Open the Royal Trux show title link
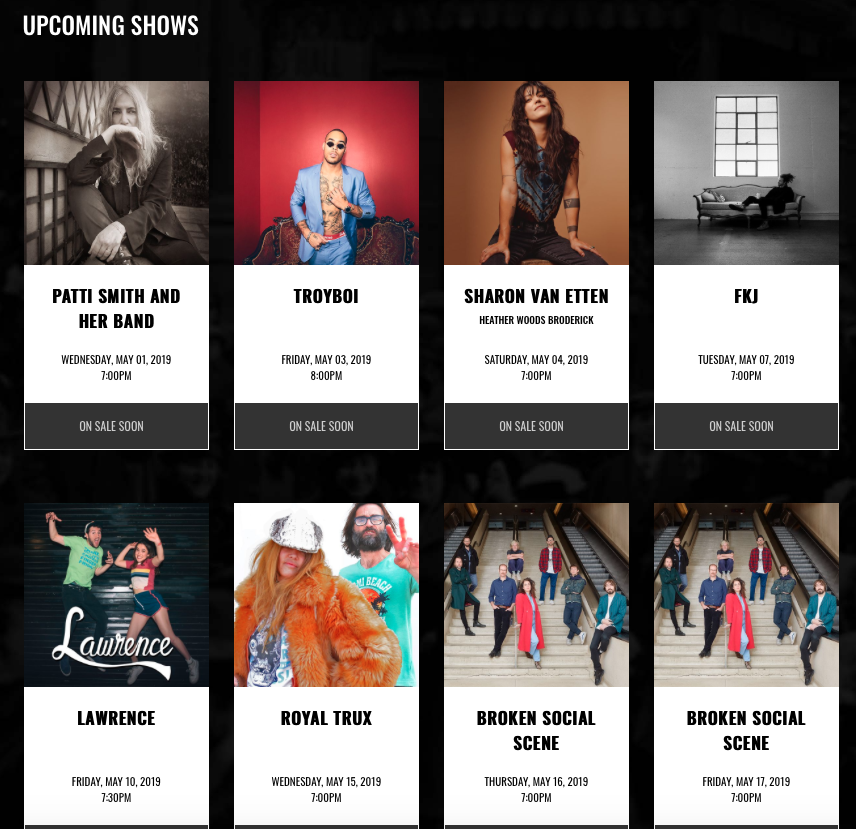Image resolution: width=856 pixels, height=829 pixels. 326,718
